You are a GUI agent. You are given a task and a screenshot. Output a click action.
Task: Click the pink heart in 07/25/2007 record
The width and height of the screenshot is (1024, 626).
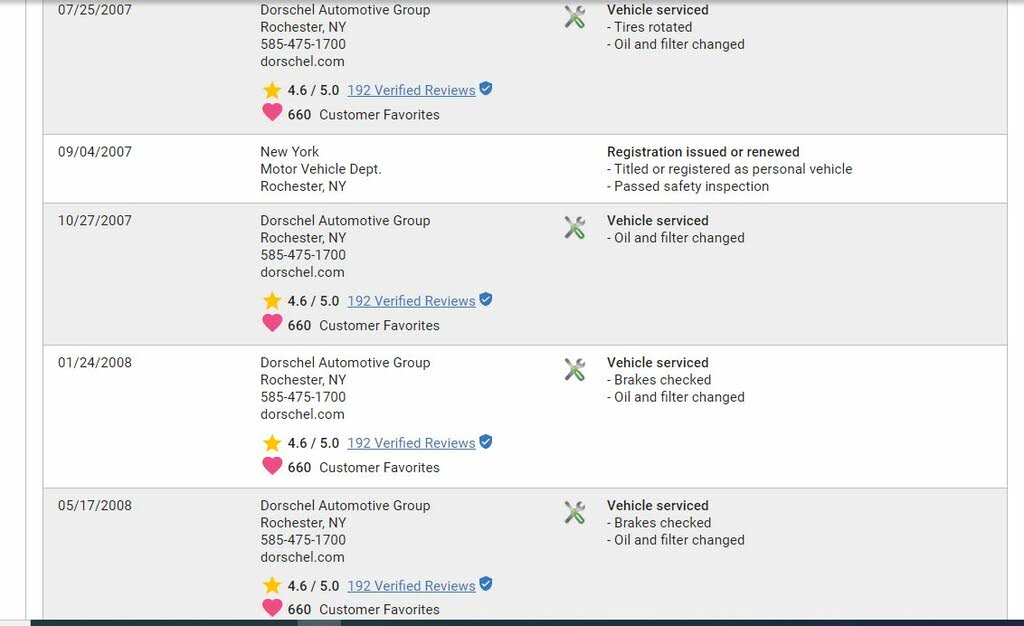(x=272, y=112)
